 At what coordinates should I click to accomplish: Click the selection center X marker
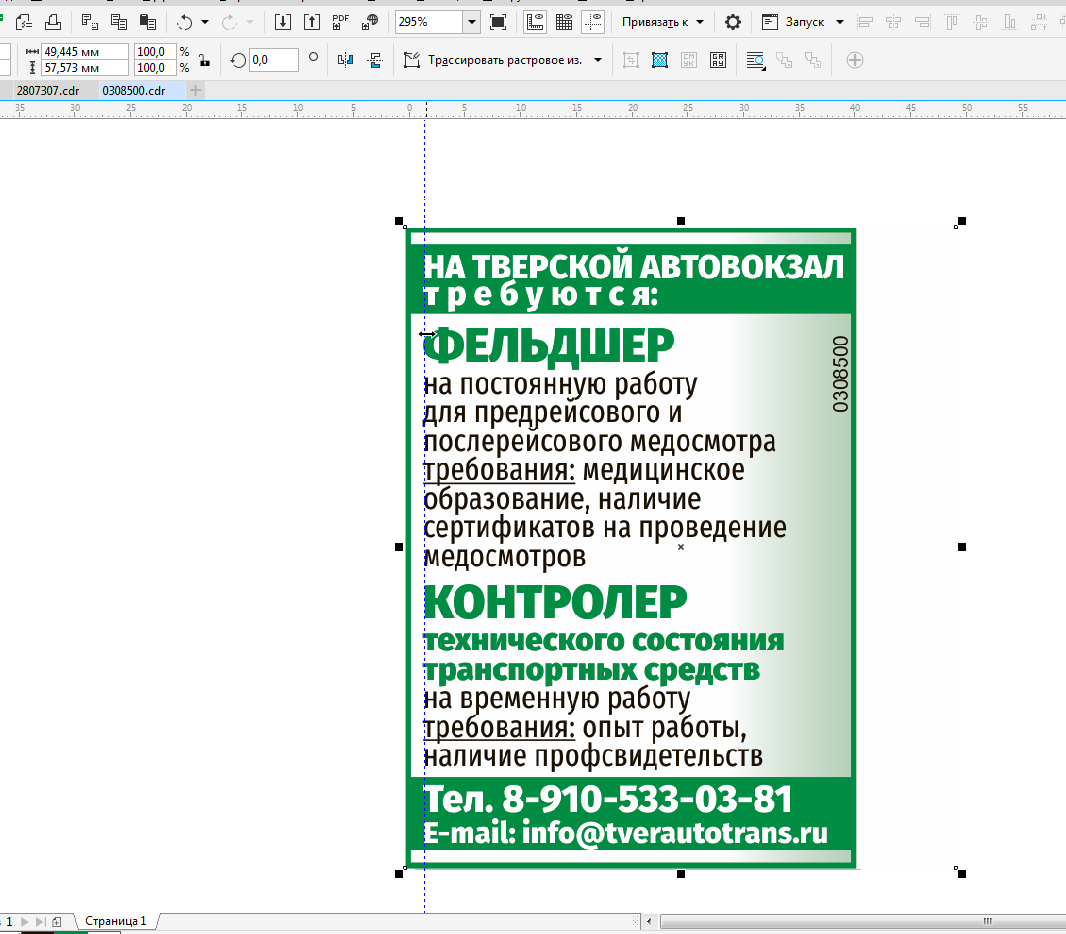click(681, 547)
